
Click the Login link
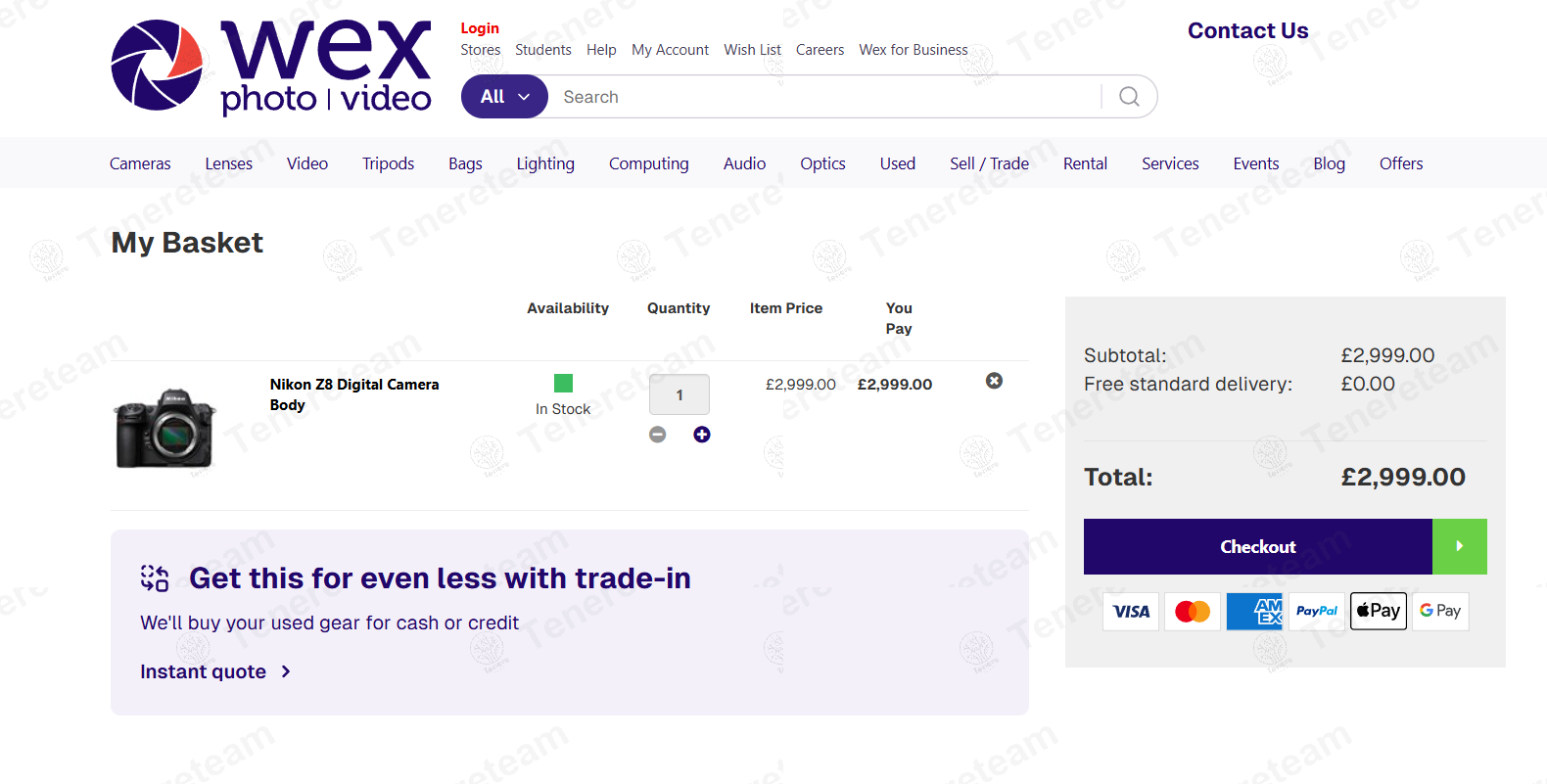pos(480,28)
